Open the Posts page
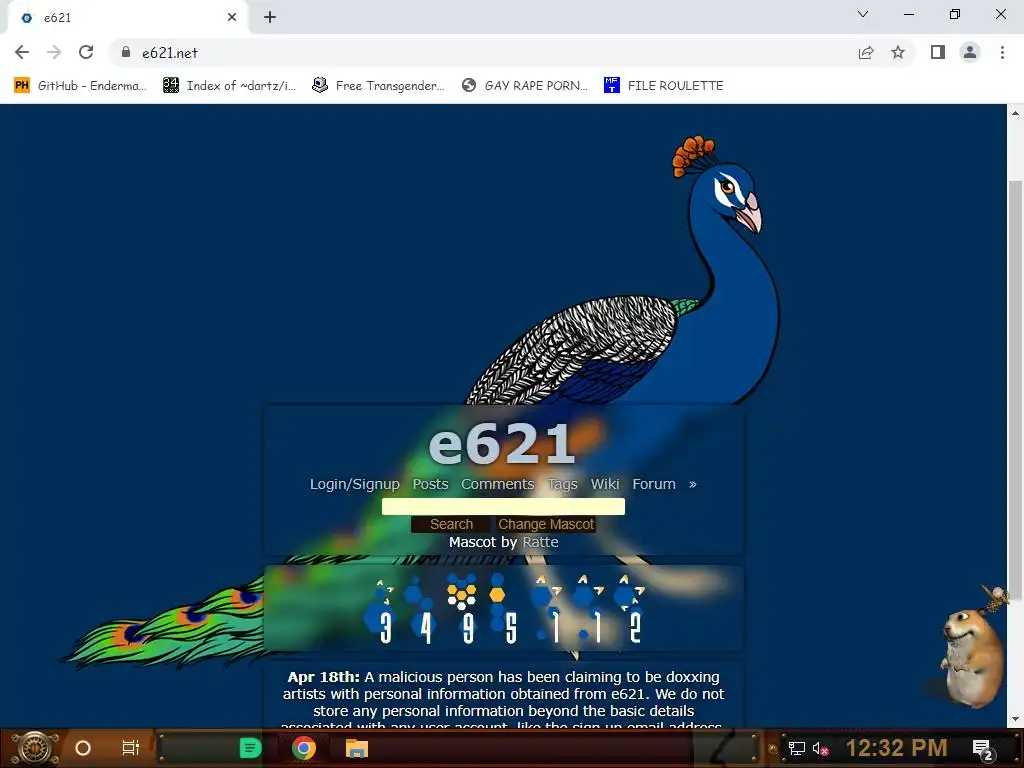This screenshot has width=1024, height=768. 430,484
